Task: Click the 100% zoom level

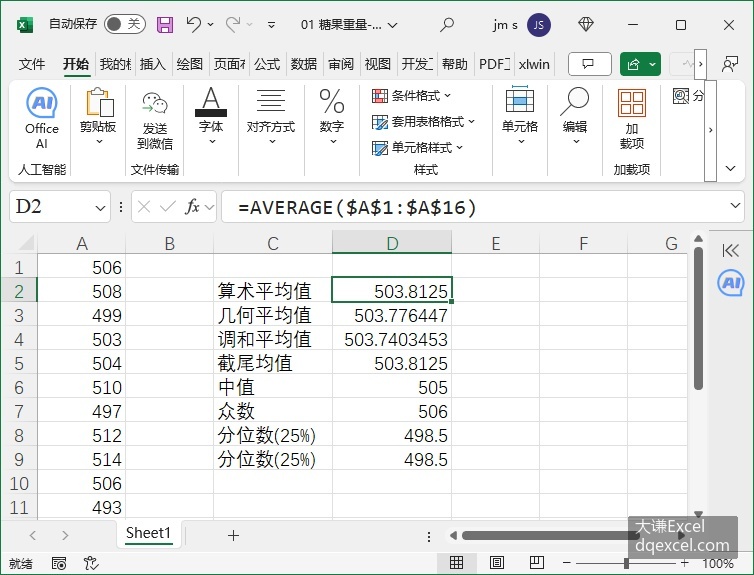Action: [x=718, y=563]
